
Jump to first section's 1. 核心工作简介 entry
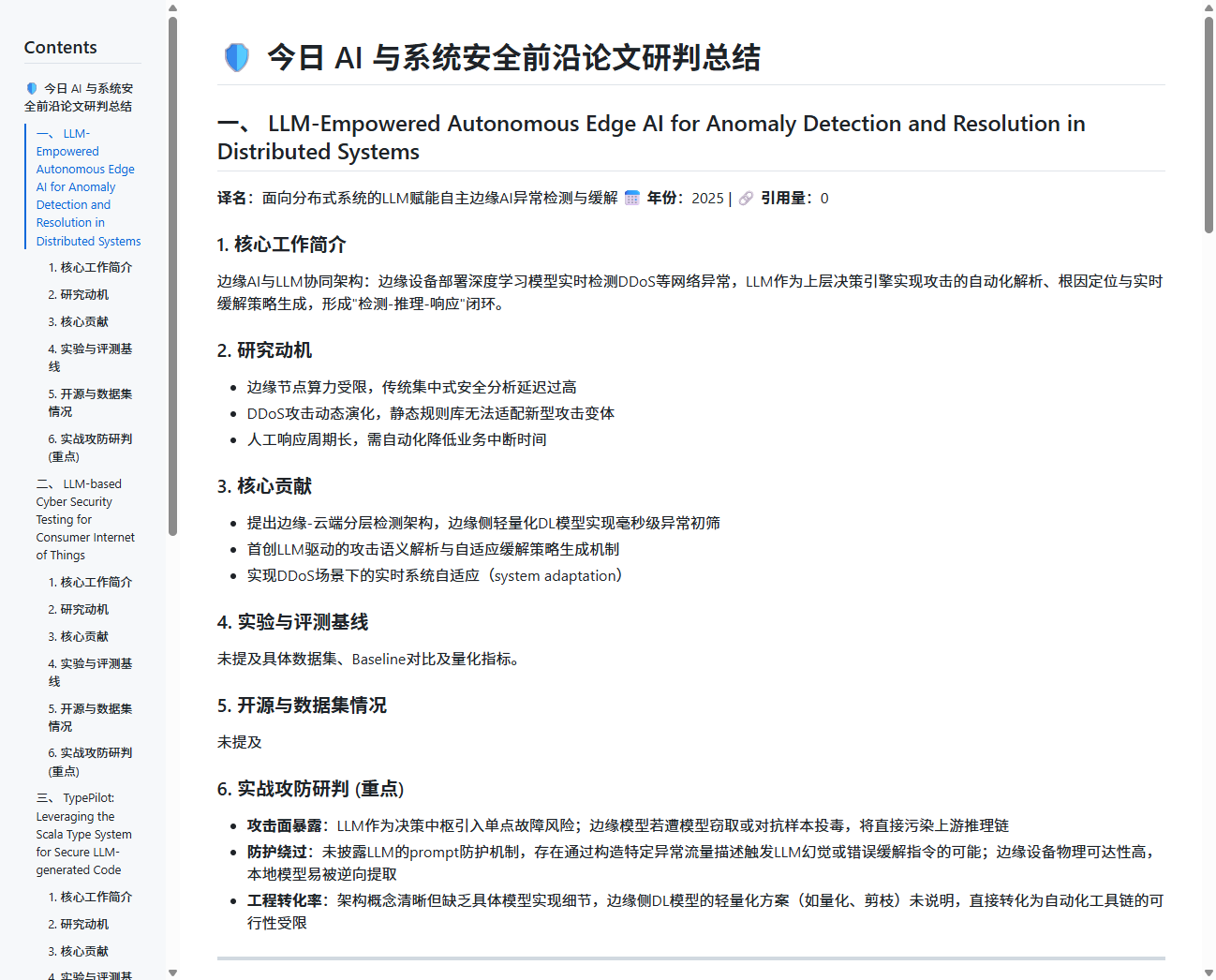pyautogui.click(x=91, y=267)
